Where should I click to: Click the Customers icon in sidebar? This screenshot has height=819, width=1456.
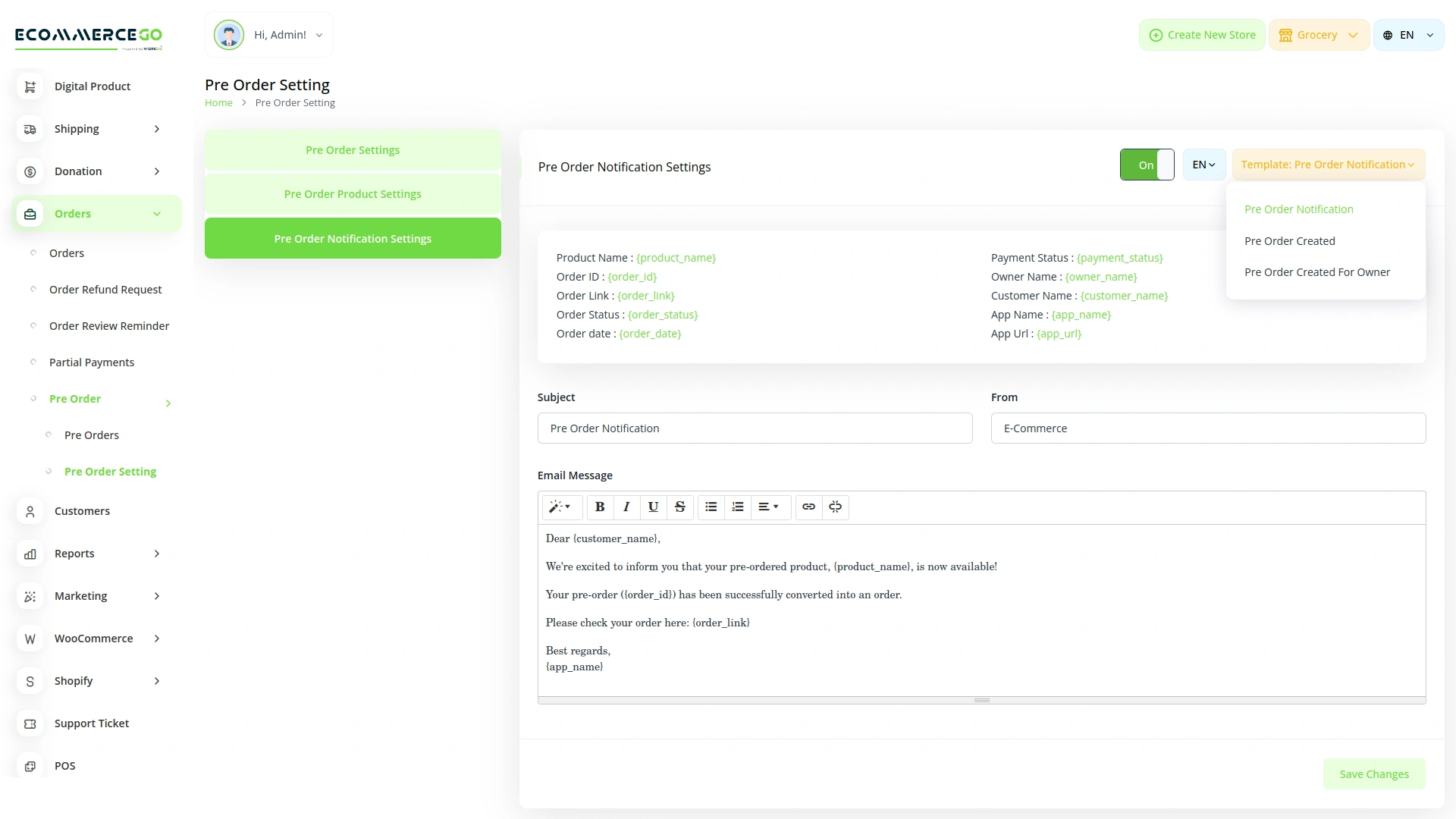click(x=30, y=512)
